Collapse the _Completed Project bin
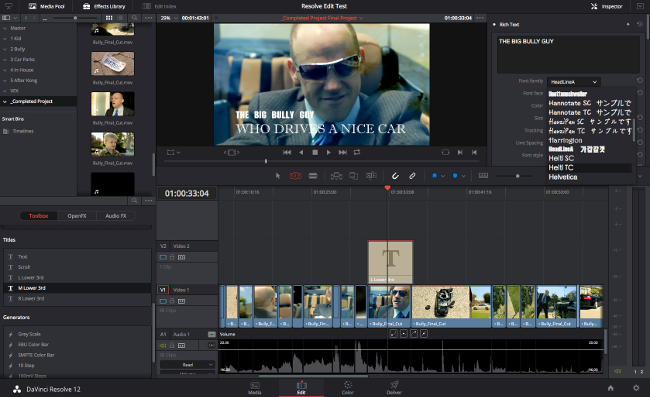Screen dimensions: 650x397 click(x=5, y=102)
